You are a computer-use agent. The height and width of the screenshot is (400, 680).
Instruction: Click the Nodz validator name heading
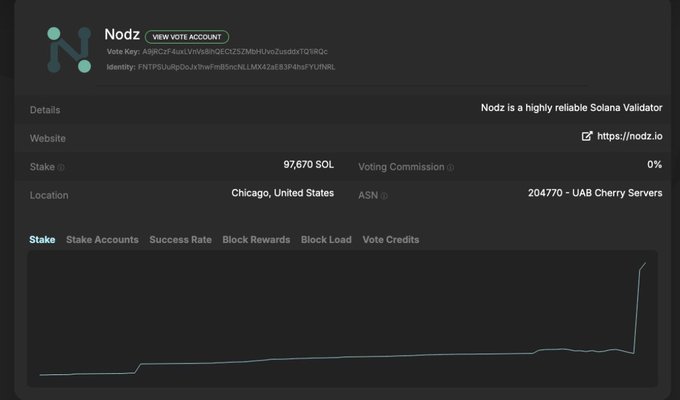pyautogui.click(x=122, y=34)
